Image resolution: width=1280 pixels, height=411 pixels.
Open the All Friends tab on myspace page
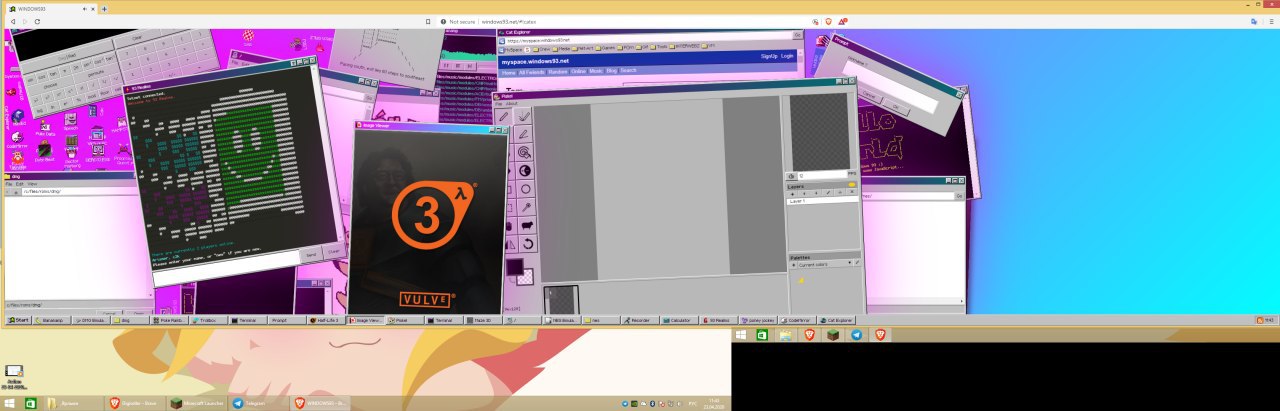tap(532, 72)
